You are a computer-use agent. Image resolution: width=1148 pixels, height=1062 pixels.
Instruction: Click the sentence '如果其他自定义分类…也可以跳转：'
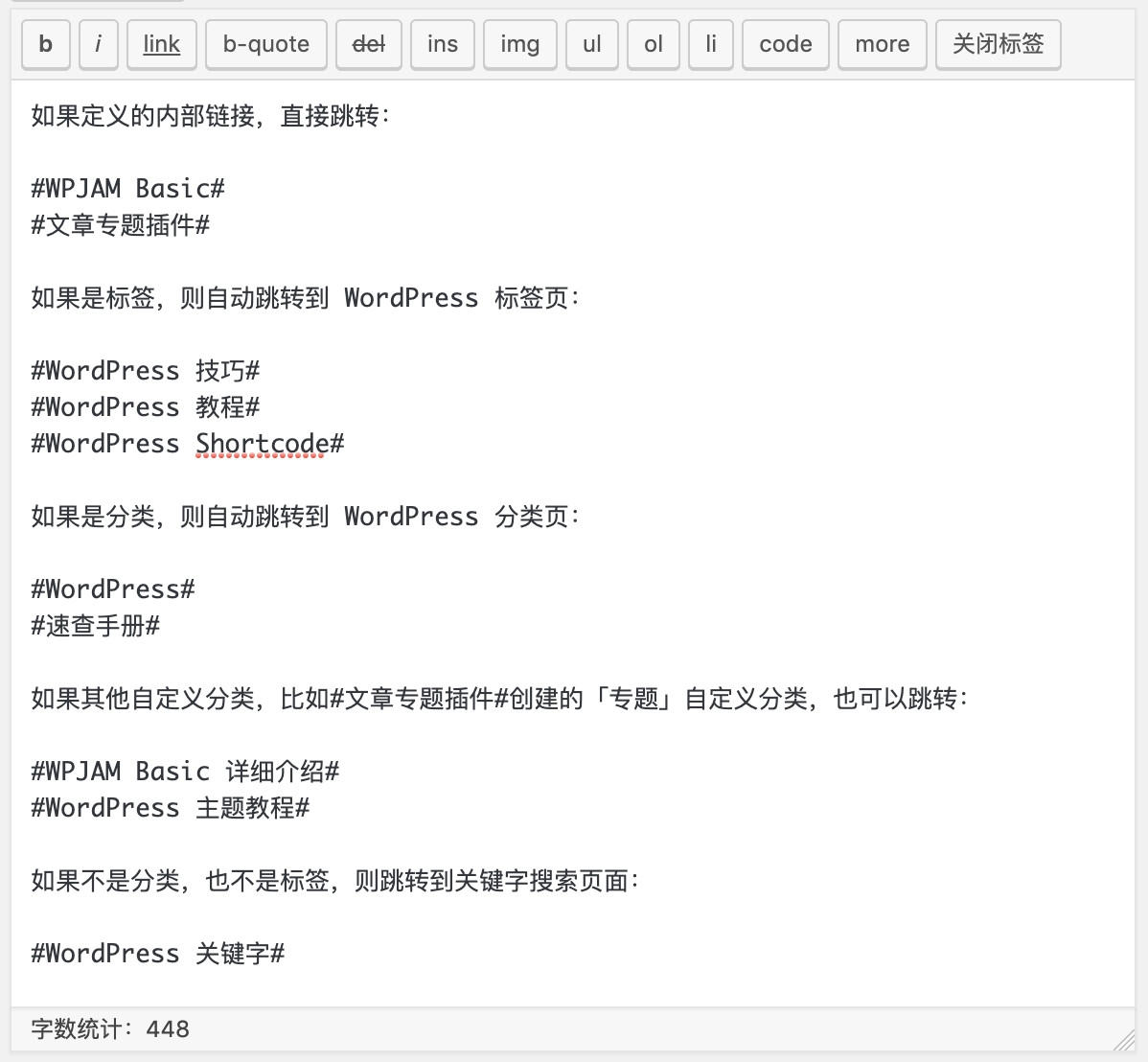coord(500,699)
